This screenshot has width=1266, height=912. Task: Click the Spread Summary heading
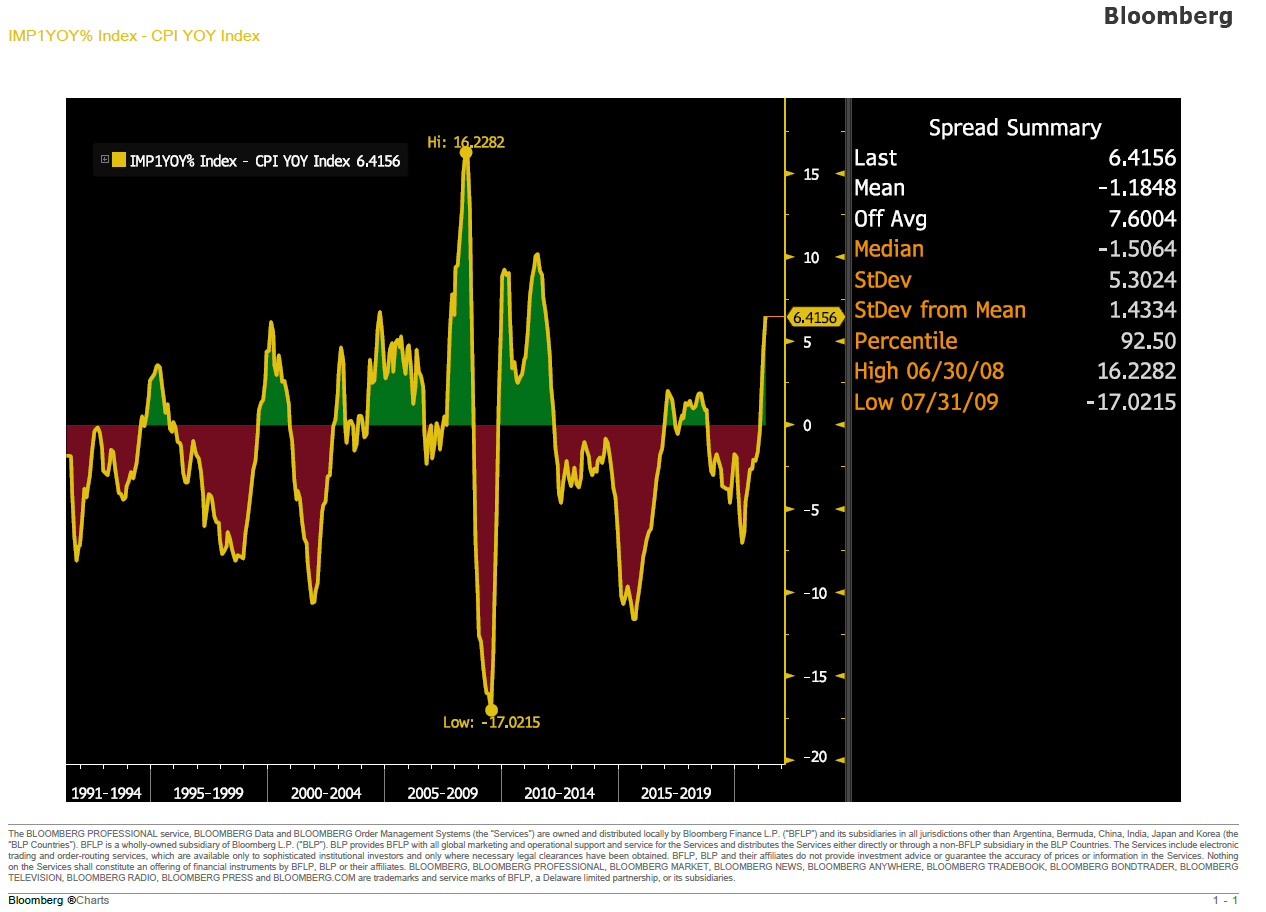coord(1015,128)
